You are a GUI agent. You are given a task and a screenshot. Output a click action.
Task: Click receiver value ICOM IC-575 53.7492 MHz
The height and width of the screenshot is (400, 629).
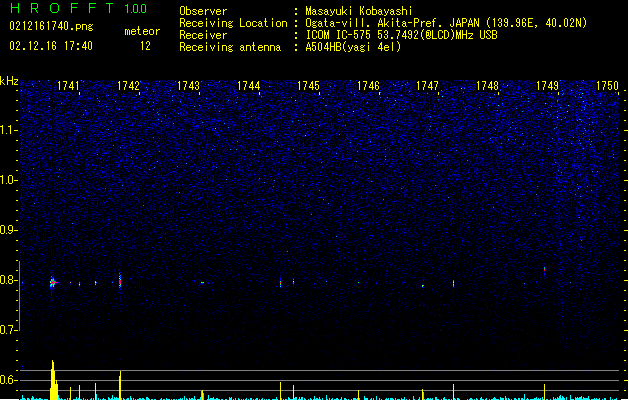(401, 35)
